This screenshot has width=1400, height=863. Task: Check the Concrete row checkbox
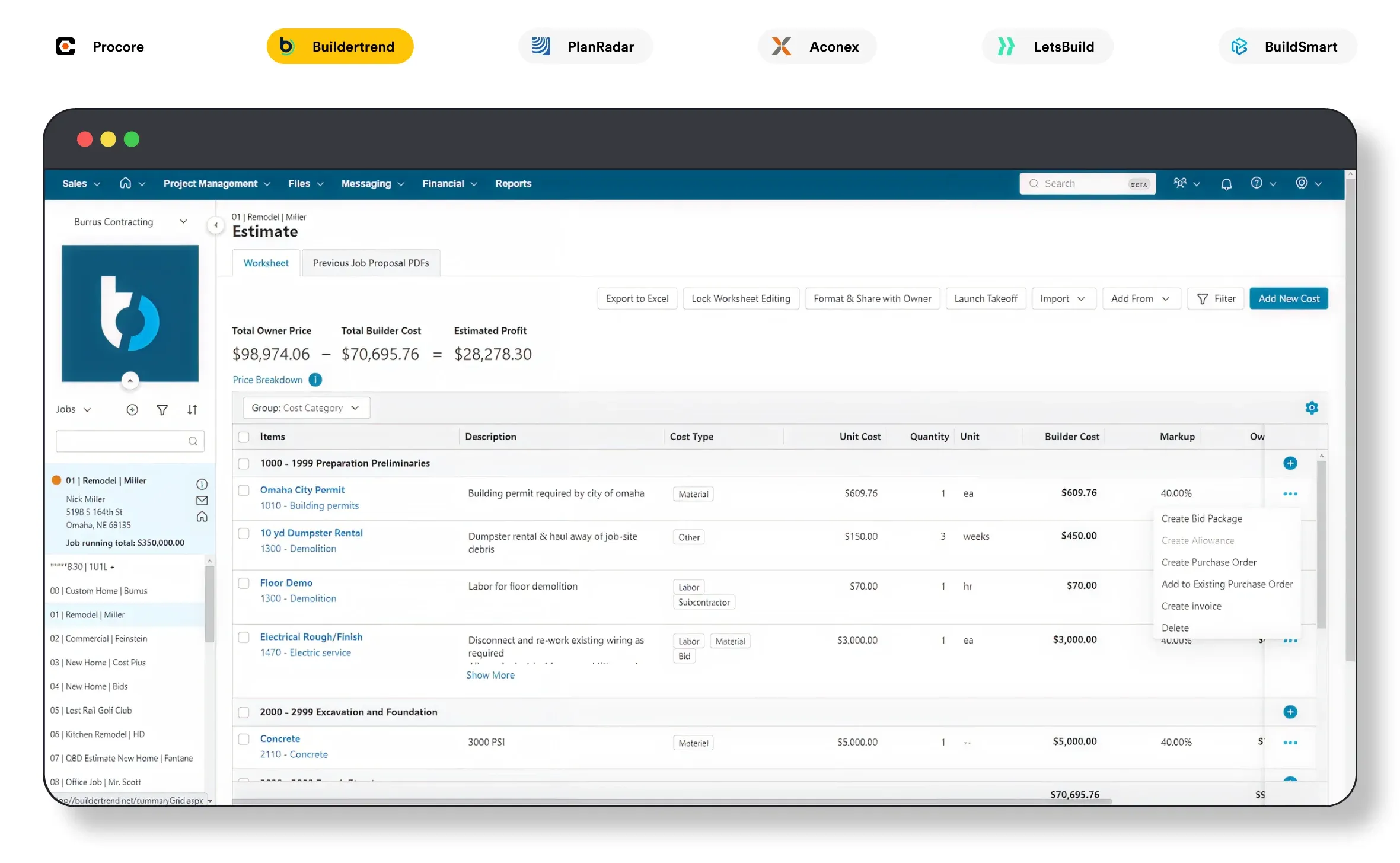244,739
